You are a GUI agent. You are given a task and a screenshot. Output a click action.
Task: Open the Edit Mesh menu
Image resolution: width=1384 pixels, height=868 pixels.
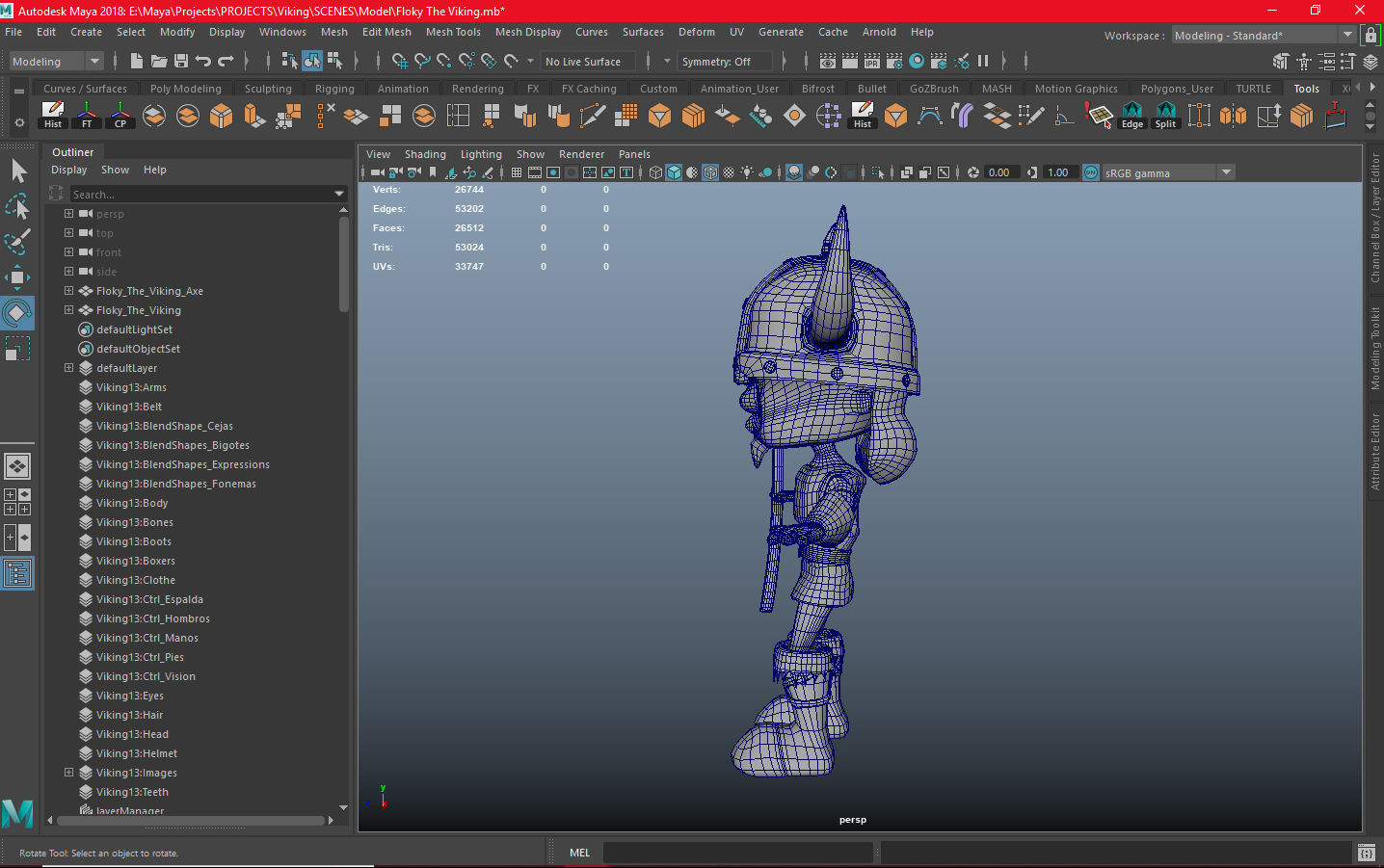point(386,32)
